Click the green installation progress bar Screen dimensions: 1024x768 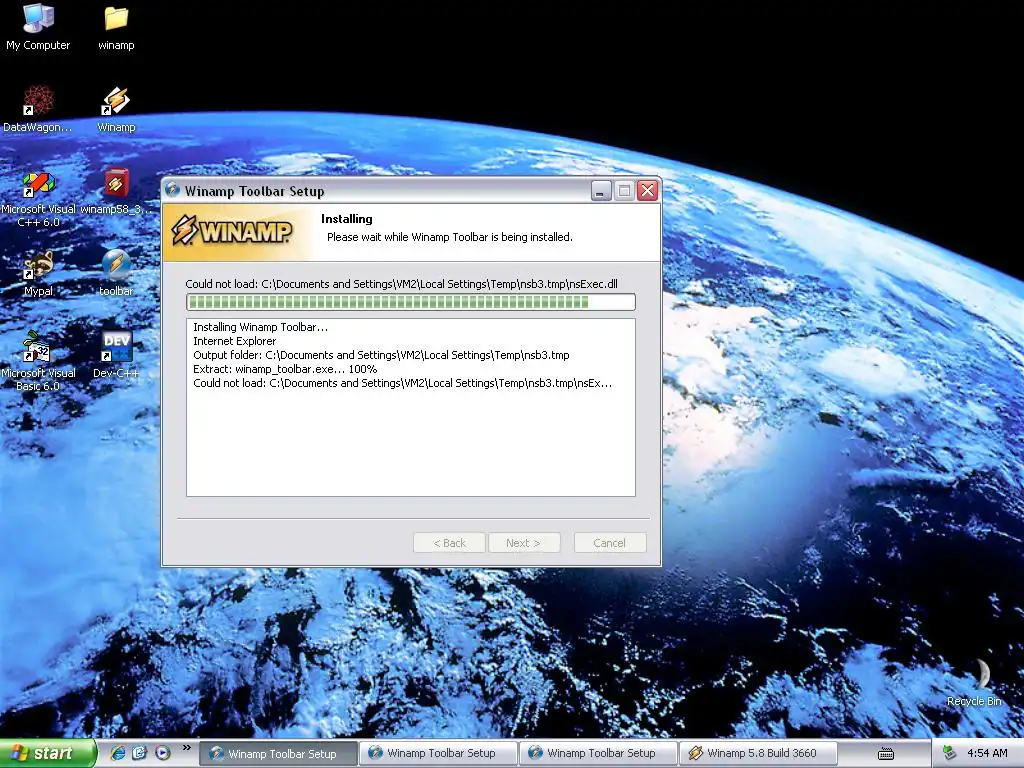(411, 302)
